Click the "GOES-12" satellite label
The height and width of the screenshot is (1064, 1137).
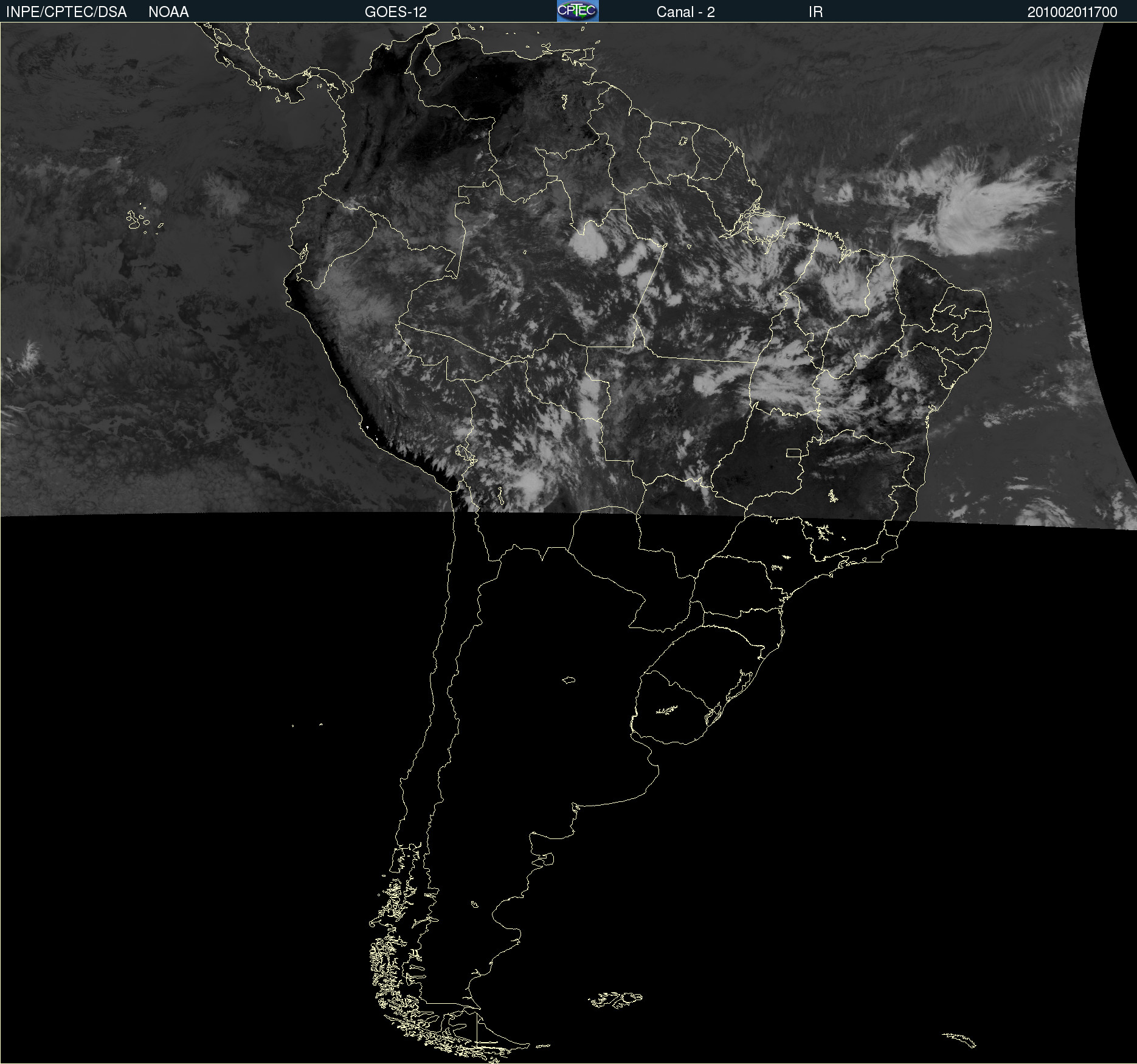pos(396,12)
